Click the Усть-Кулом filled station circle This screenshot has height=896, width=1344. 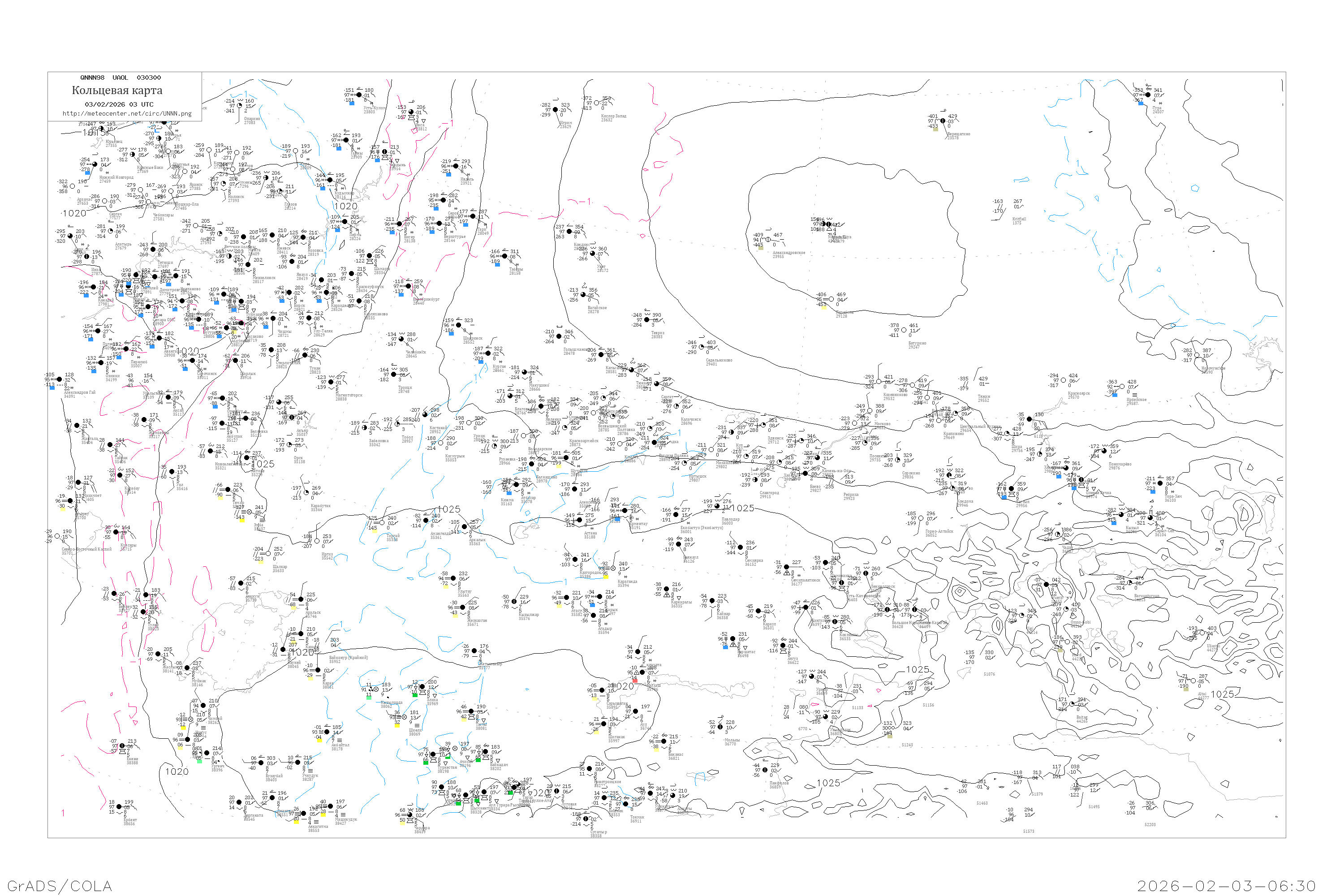[359, 95]
